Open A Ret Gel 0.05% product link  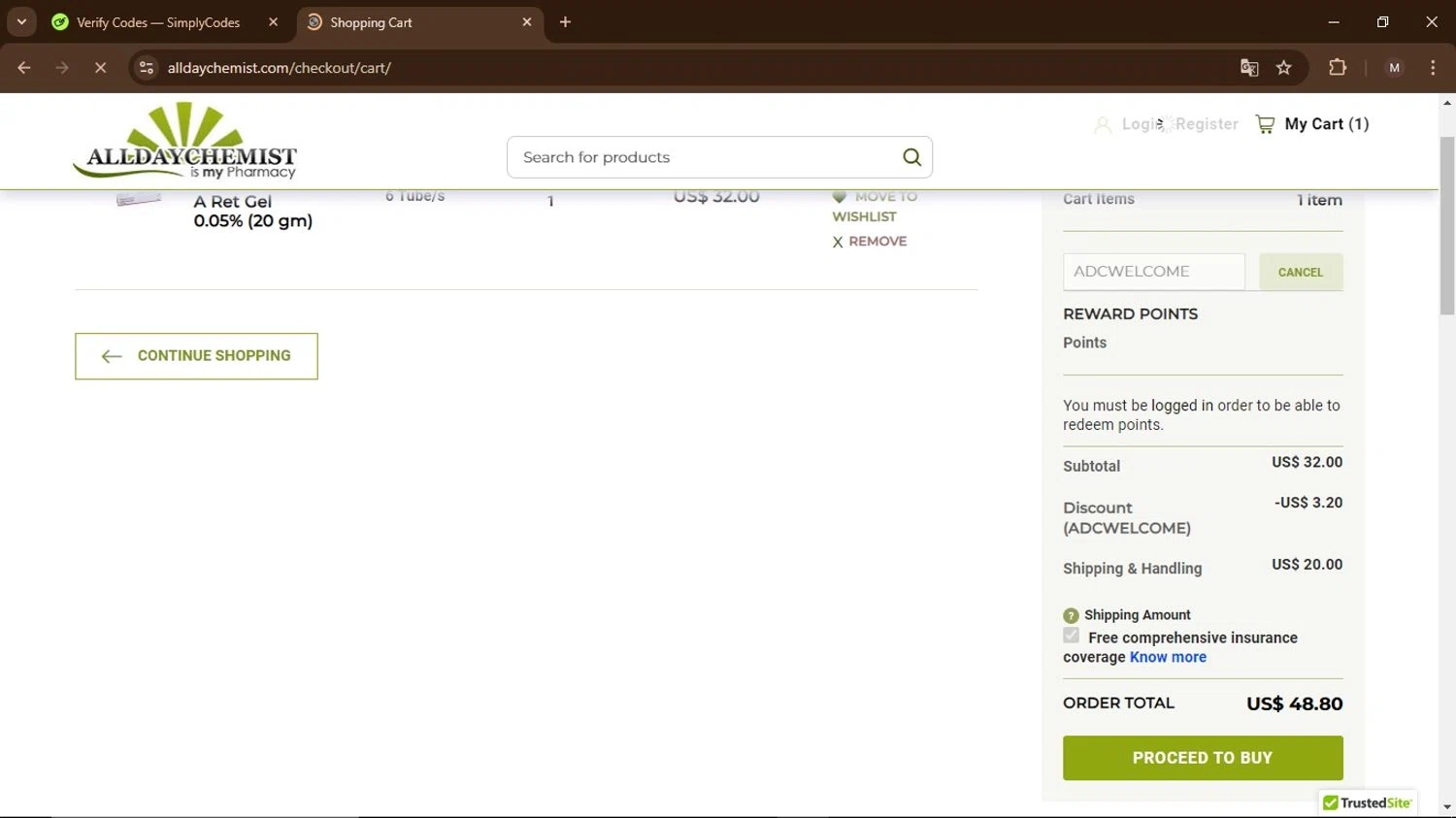pyautogui.click(x=252, y=211)
